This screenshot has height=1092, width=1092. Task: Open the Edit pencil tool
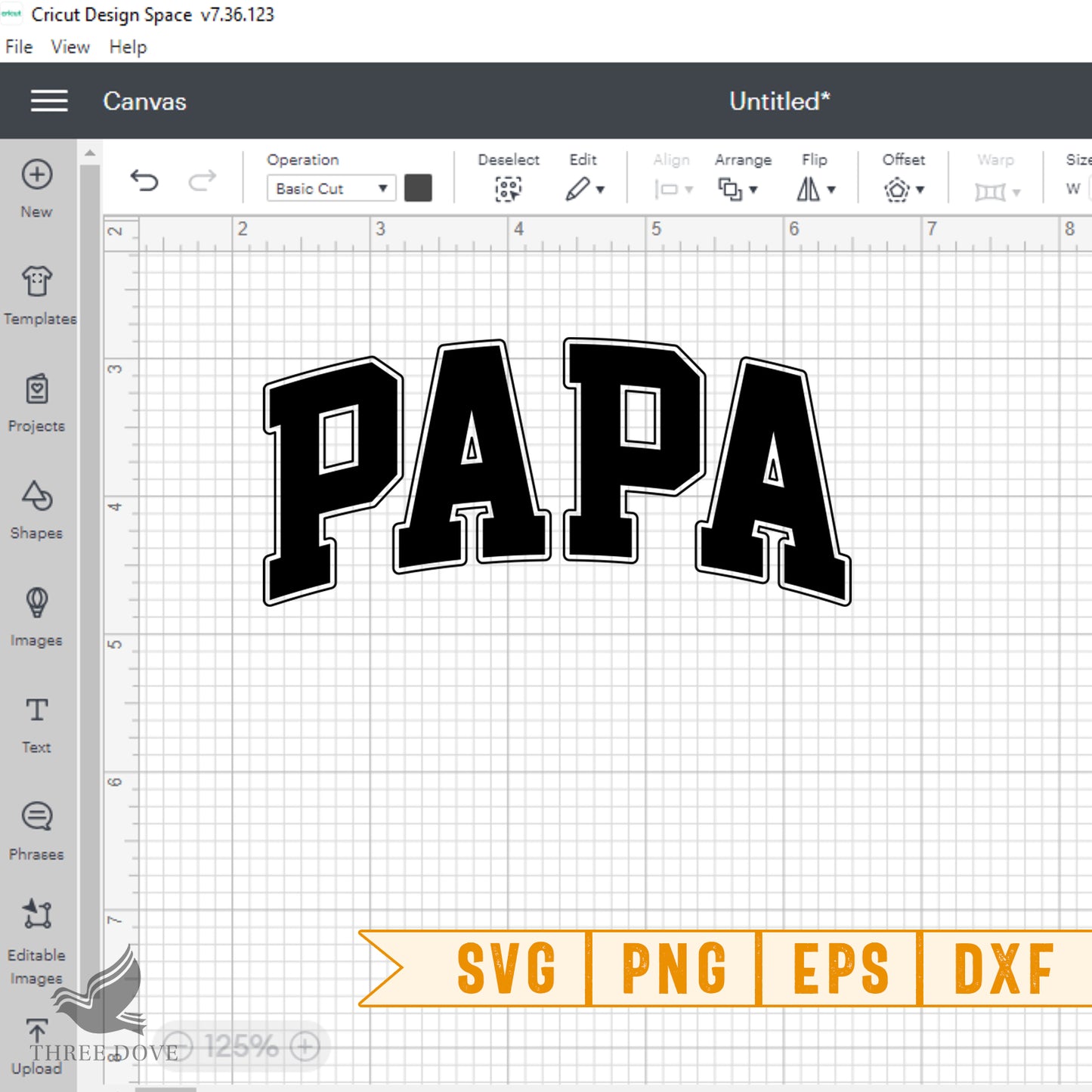[577, 189]
